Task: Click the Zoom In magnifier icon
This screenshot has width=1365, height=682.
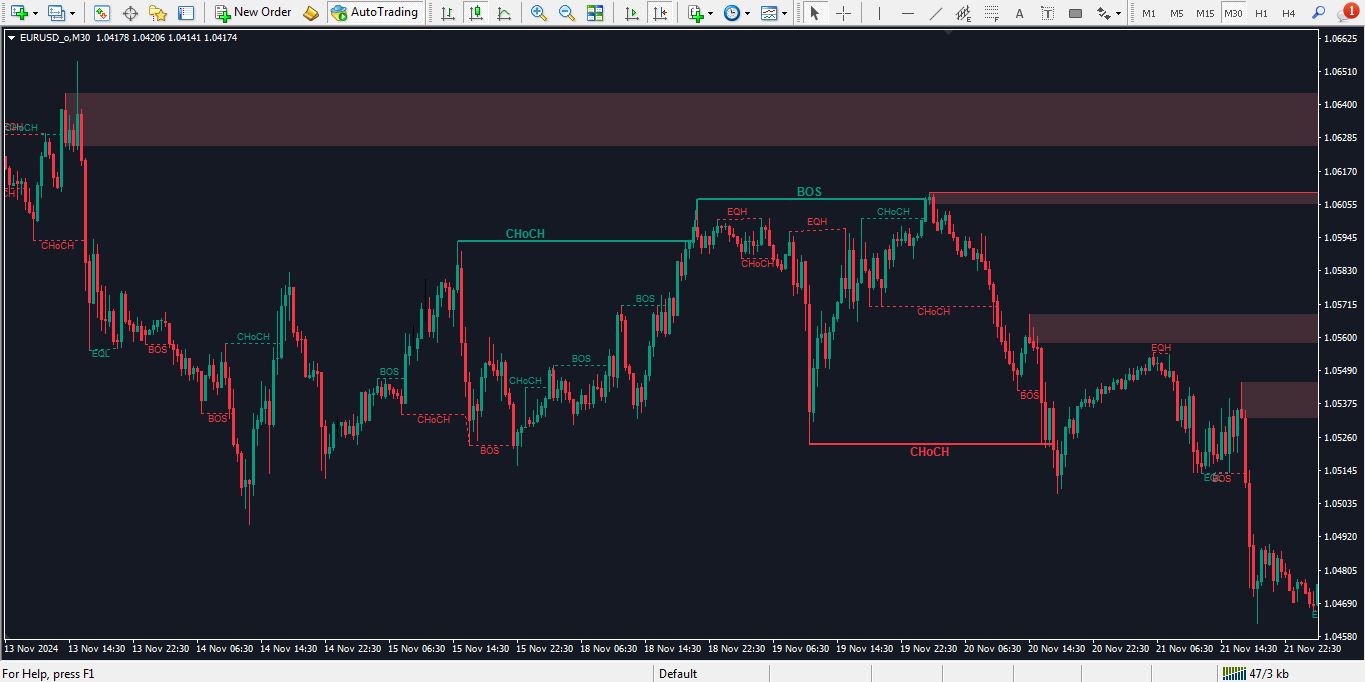Action: tap(539, 13)
